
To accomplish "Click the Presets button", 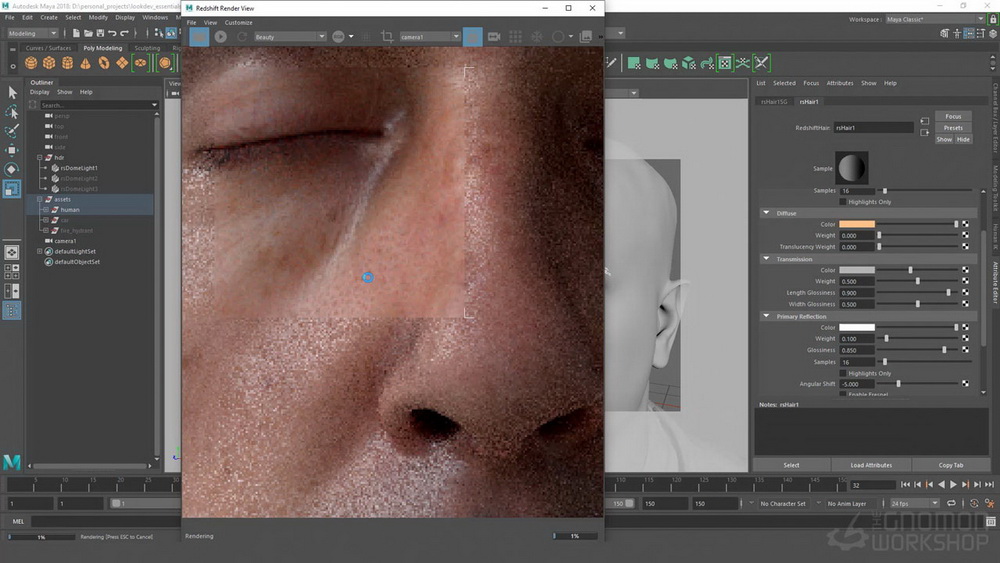I will [953, 128].
